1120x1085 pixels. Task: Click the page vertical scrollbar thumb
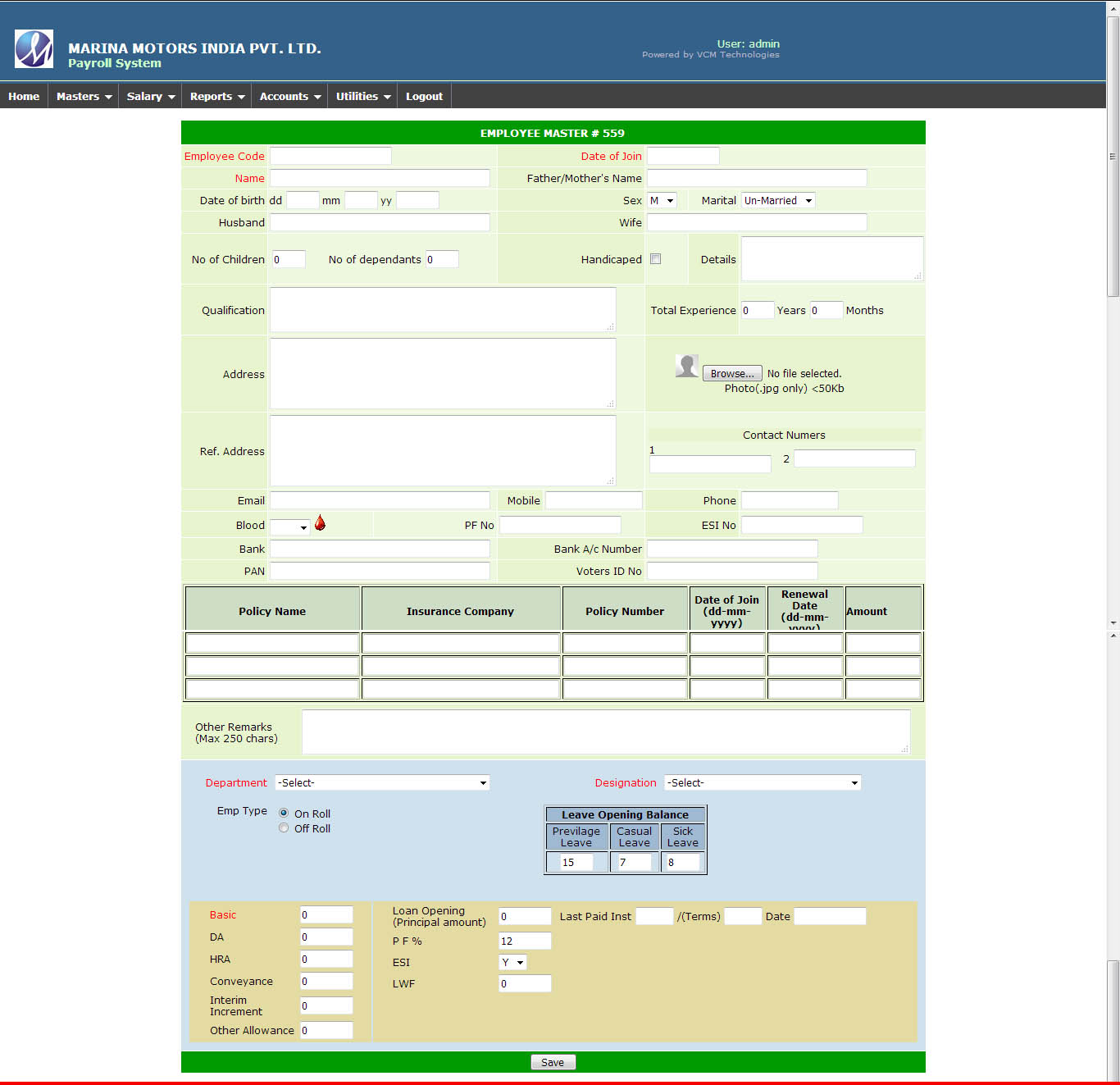[1113, 156]
